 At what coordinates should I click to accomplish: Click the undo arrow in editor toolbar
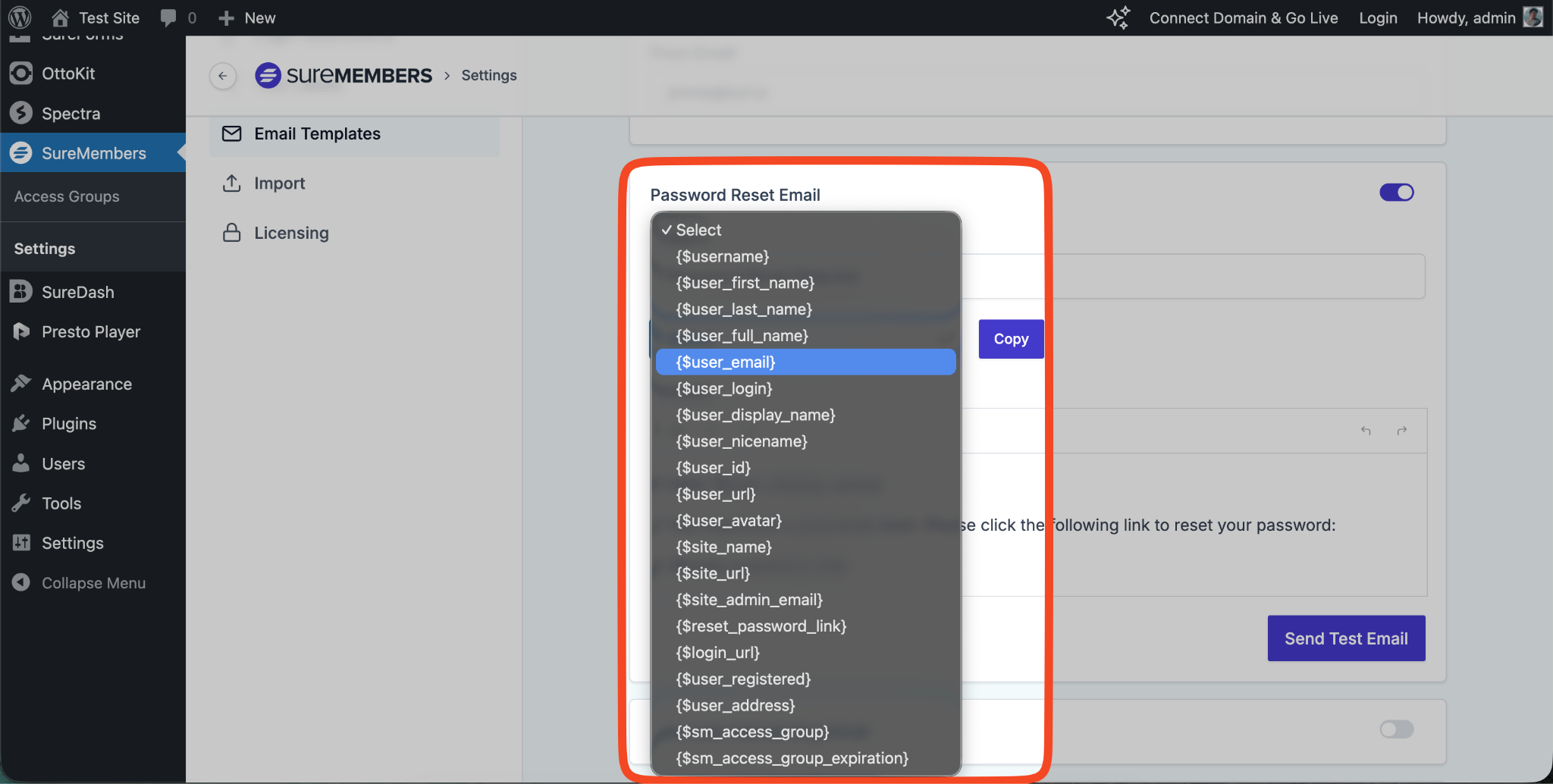tap(1366, 431)
